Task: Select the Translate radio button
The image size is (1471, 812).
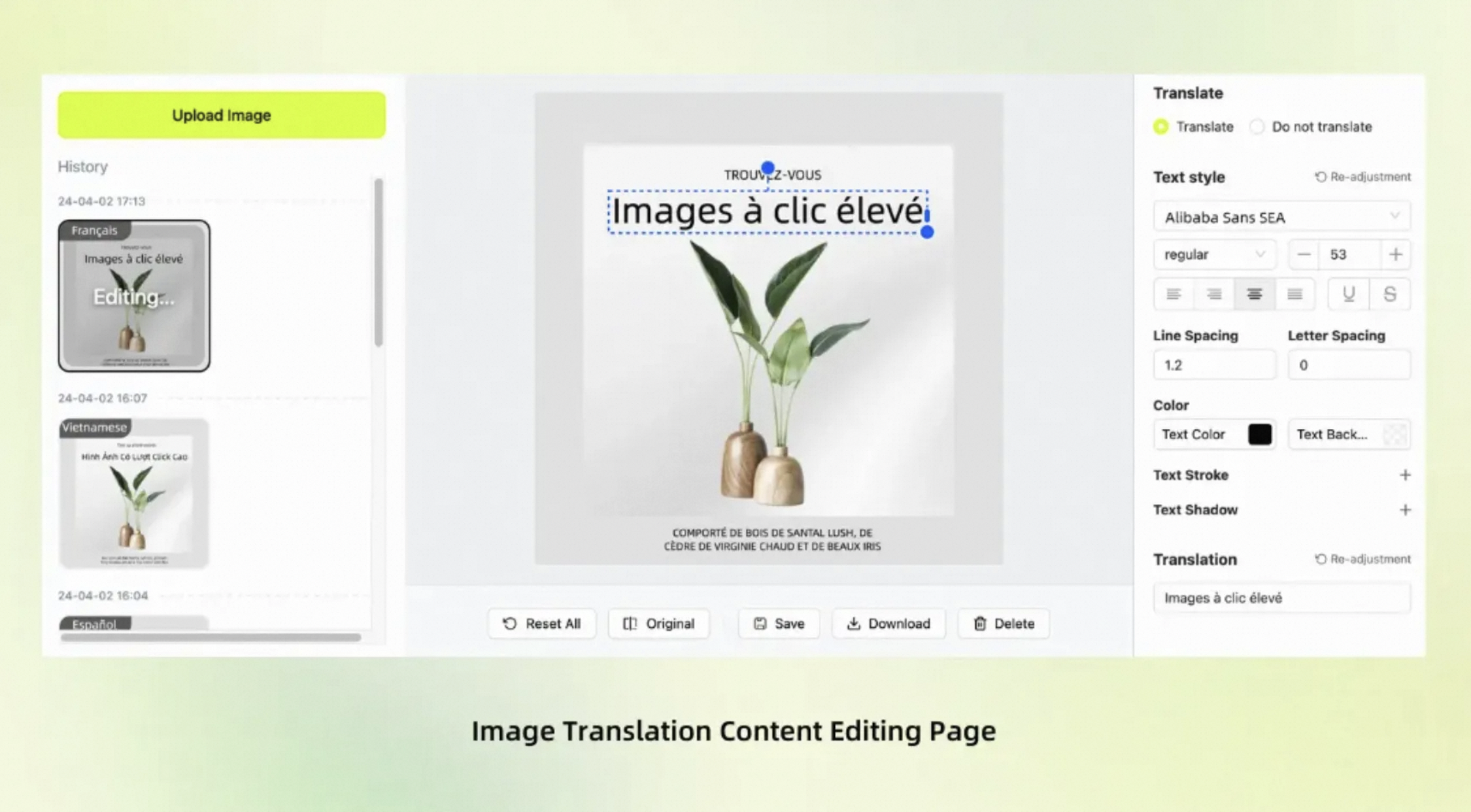Action: click(1161, 127)
